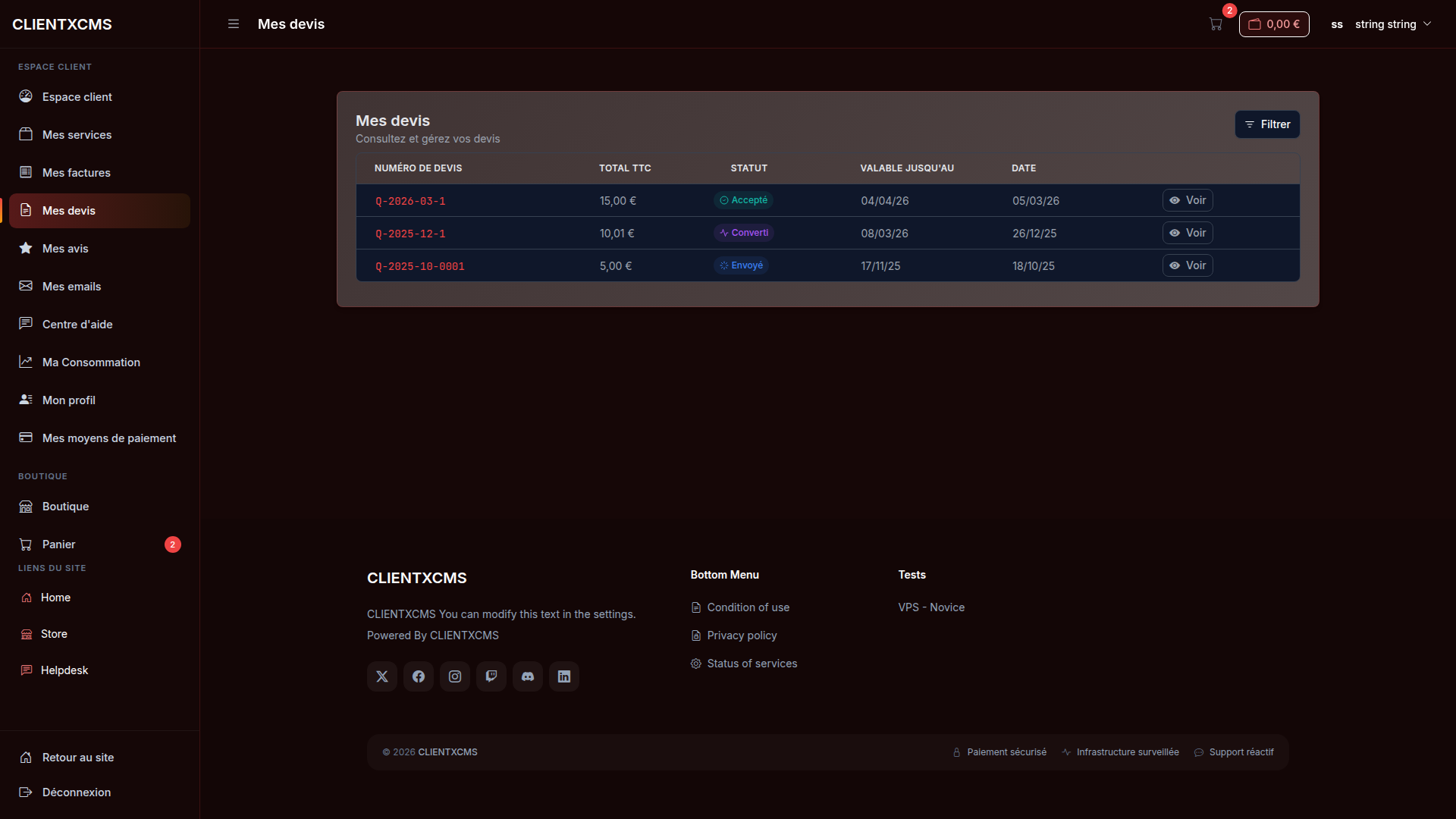Open the Facebook social icon
The width and height of the screenshot is (1456, 819).
click(419, 676)
